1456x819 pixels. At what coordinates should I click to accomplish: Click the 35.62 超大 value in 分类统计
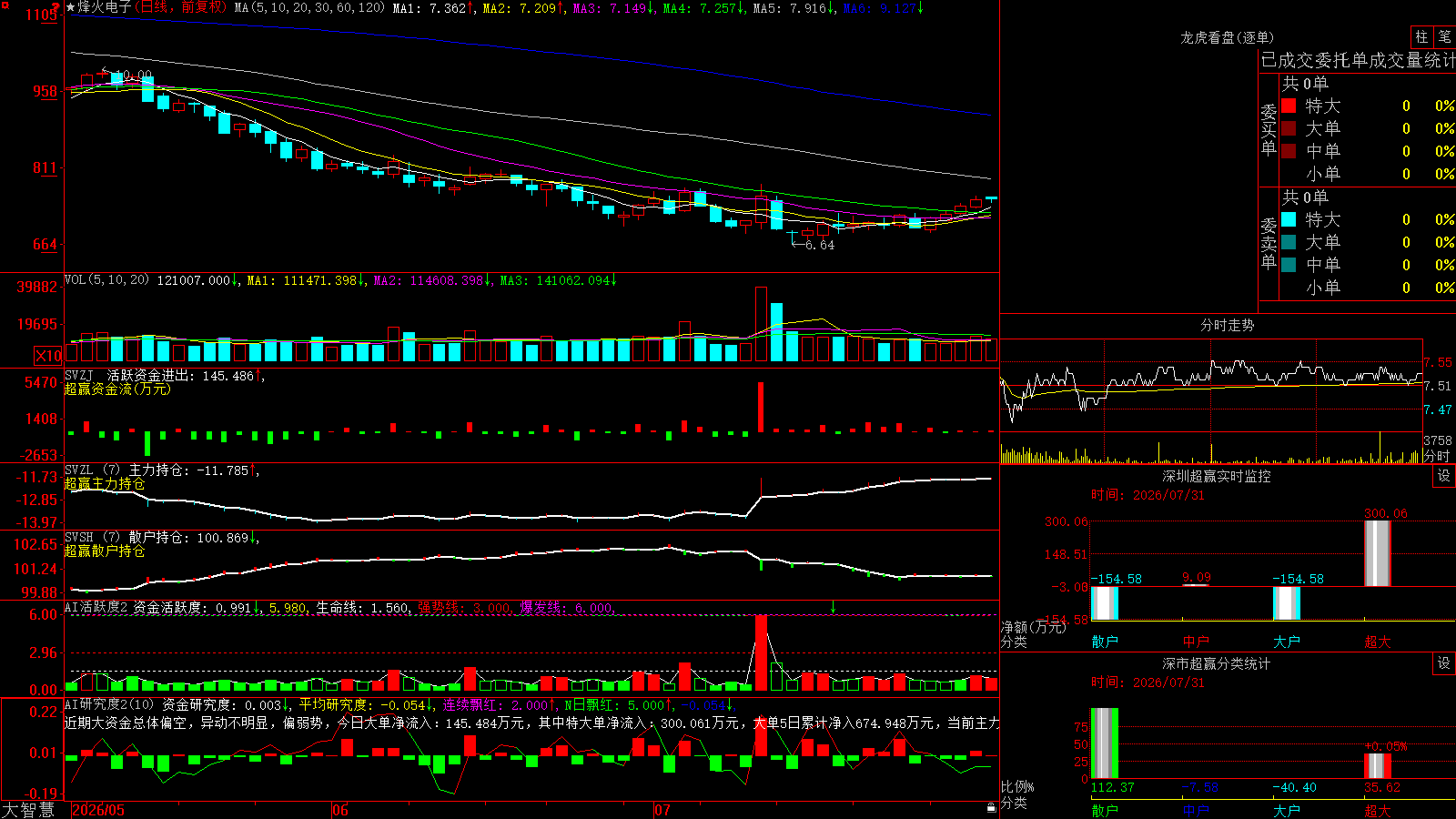point(1382,787)
